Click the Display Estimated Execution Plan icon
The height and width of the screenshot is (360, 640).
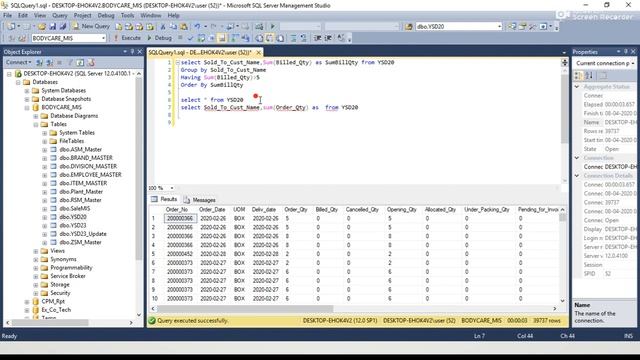tap(201, 38)
